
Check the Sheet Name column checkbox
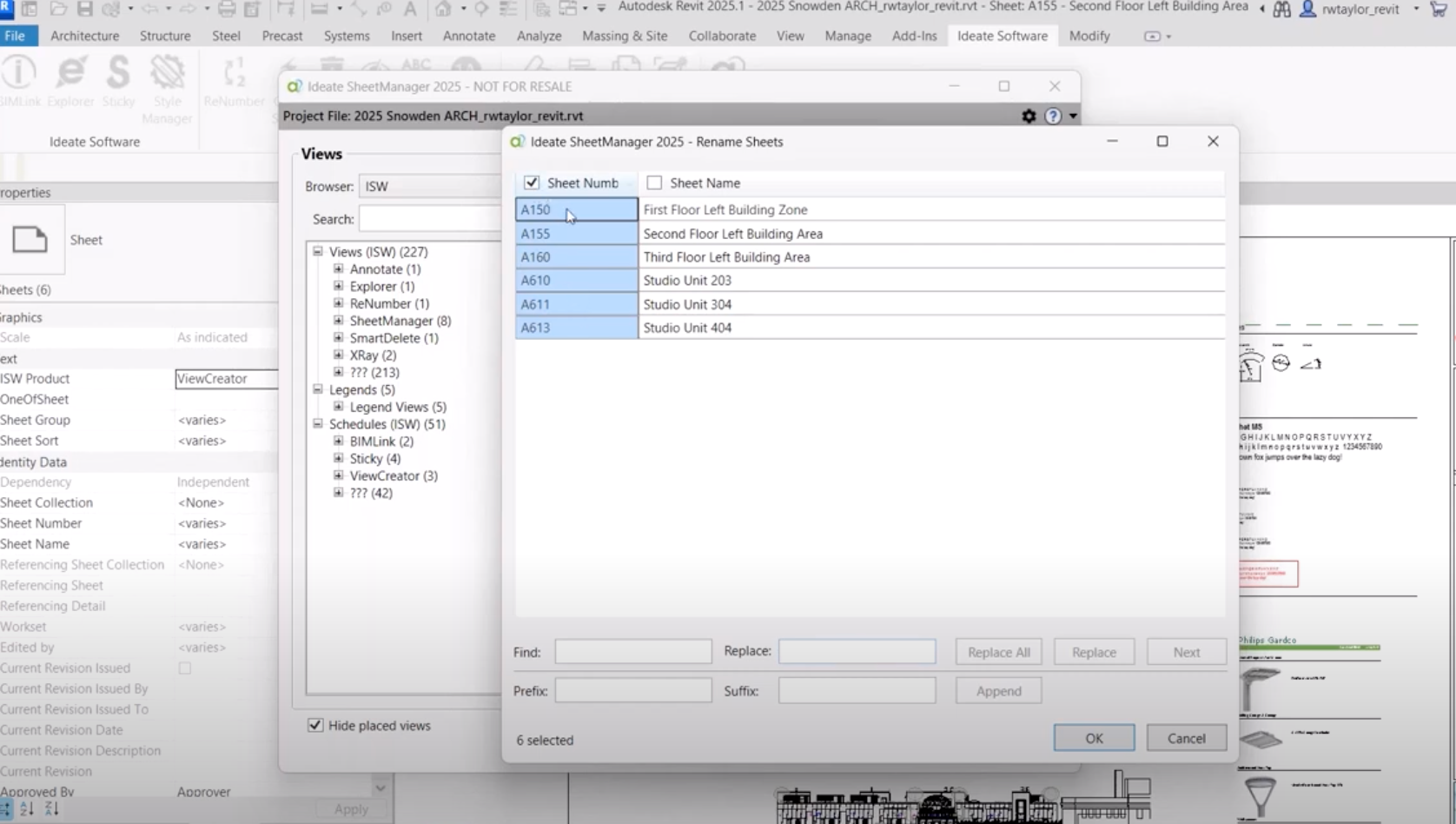pos(654,183)
